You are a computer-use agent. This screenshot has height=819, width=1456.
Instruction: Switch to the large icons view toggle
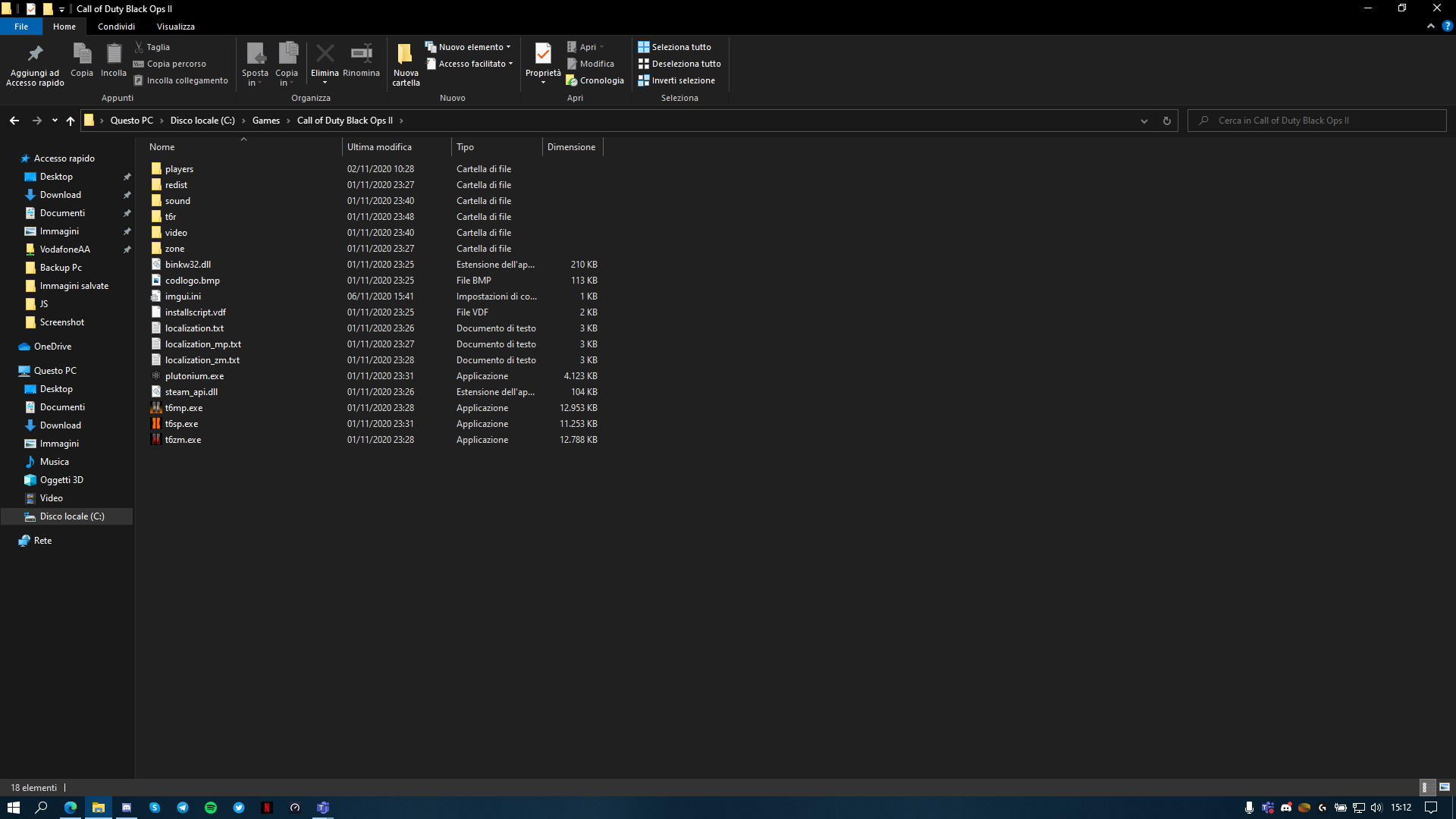(1445, 787)
